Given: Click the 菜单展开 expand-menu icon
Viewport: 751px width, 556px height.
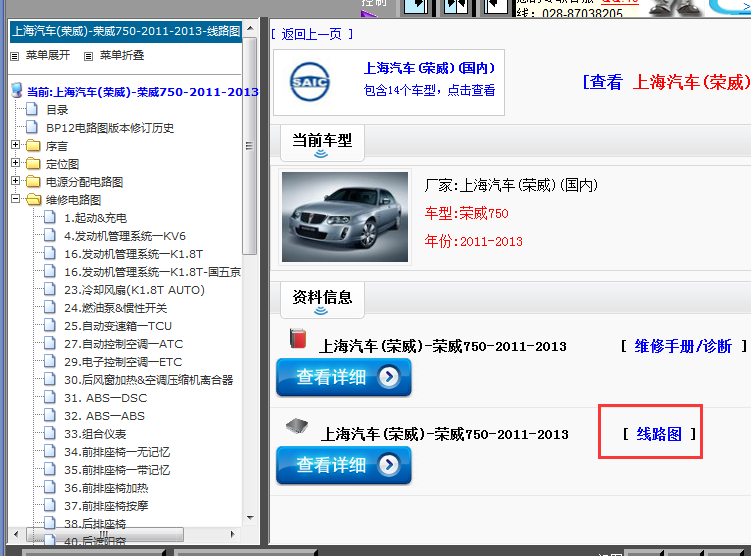Looking at the screenshot, I should click(15, 56).
